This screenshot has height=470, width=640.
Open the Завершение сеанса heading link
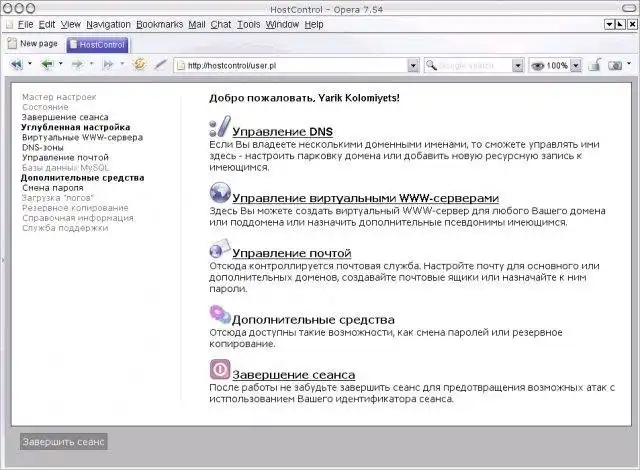click(293, 375)
